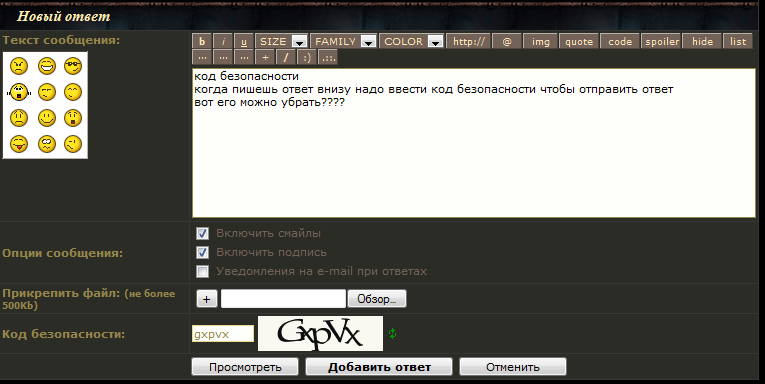The height and width of the screenshot is (384, 765).
Task: Open the FAMILY font dropdown
Action: [344, 41]
